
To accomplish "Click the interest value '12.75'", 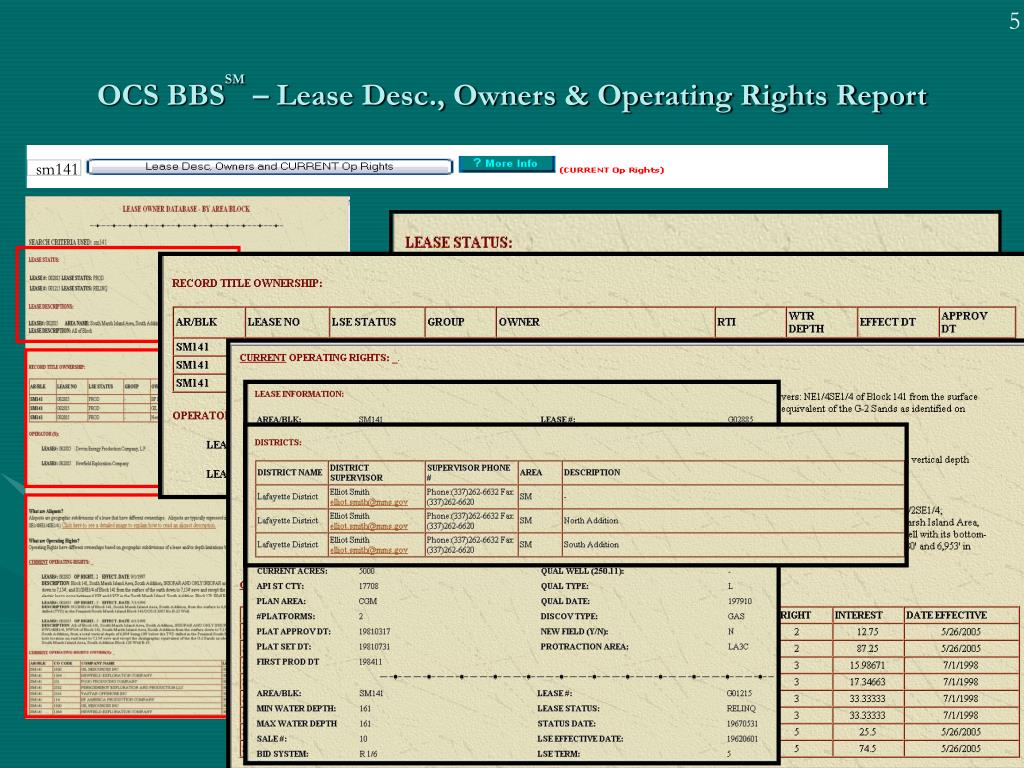I will [867, 632].
